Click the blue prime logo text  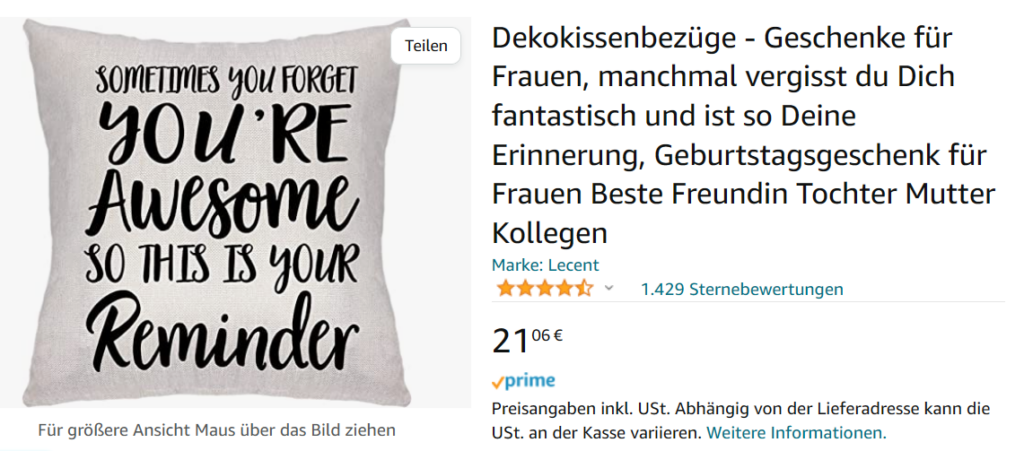tap(530, 381)
